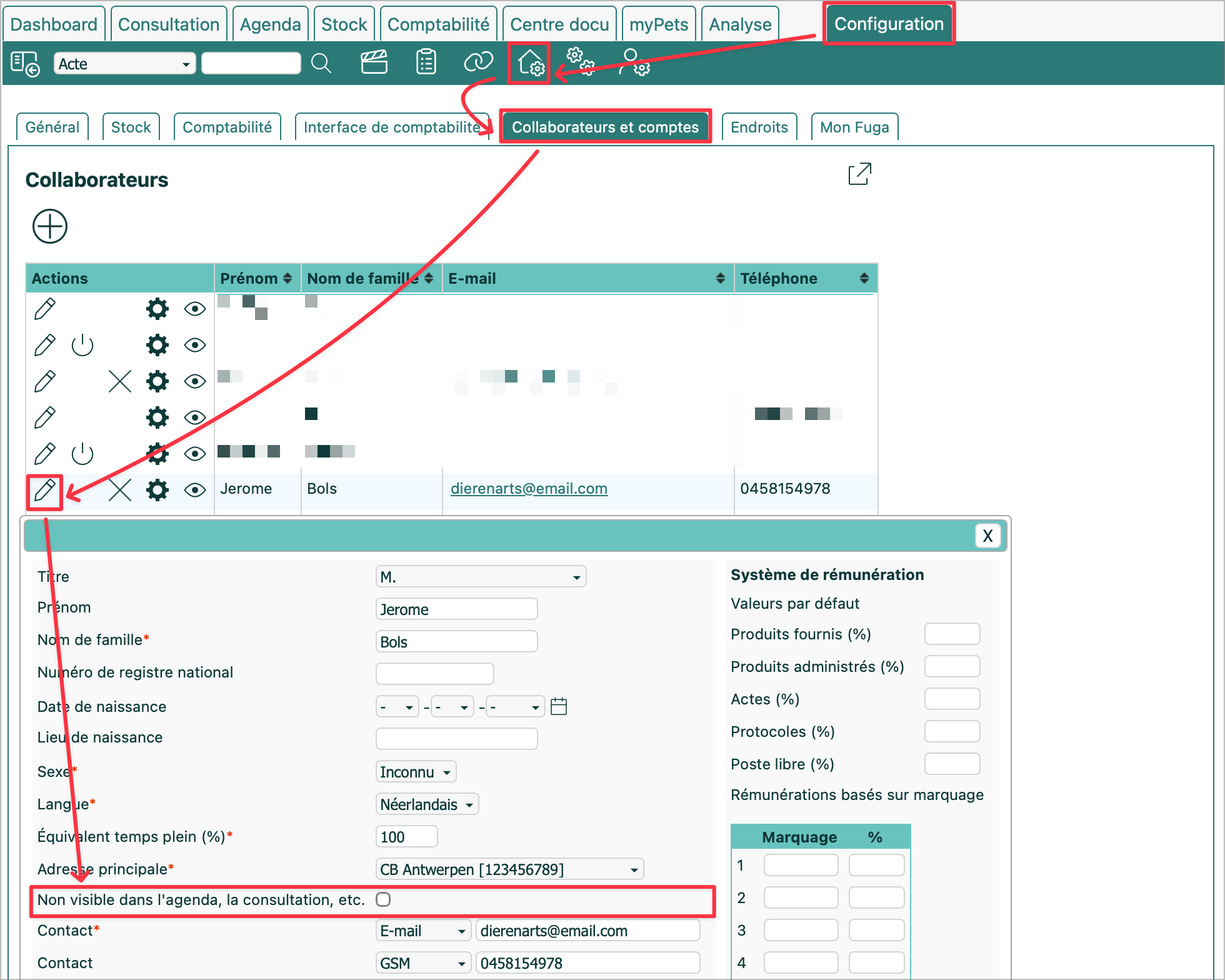Expand the Titre dropdown showing M.
The width and height of the screenshot is (1225, 980).
pyautogui.click(x=480, y=577)
